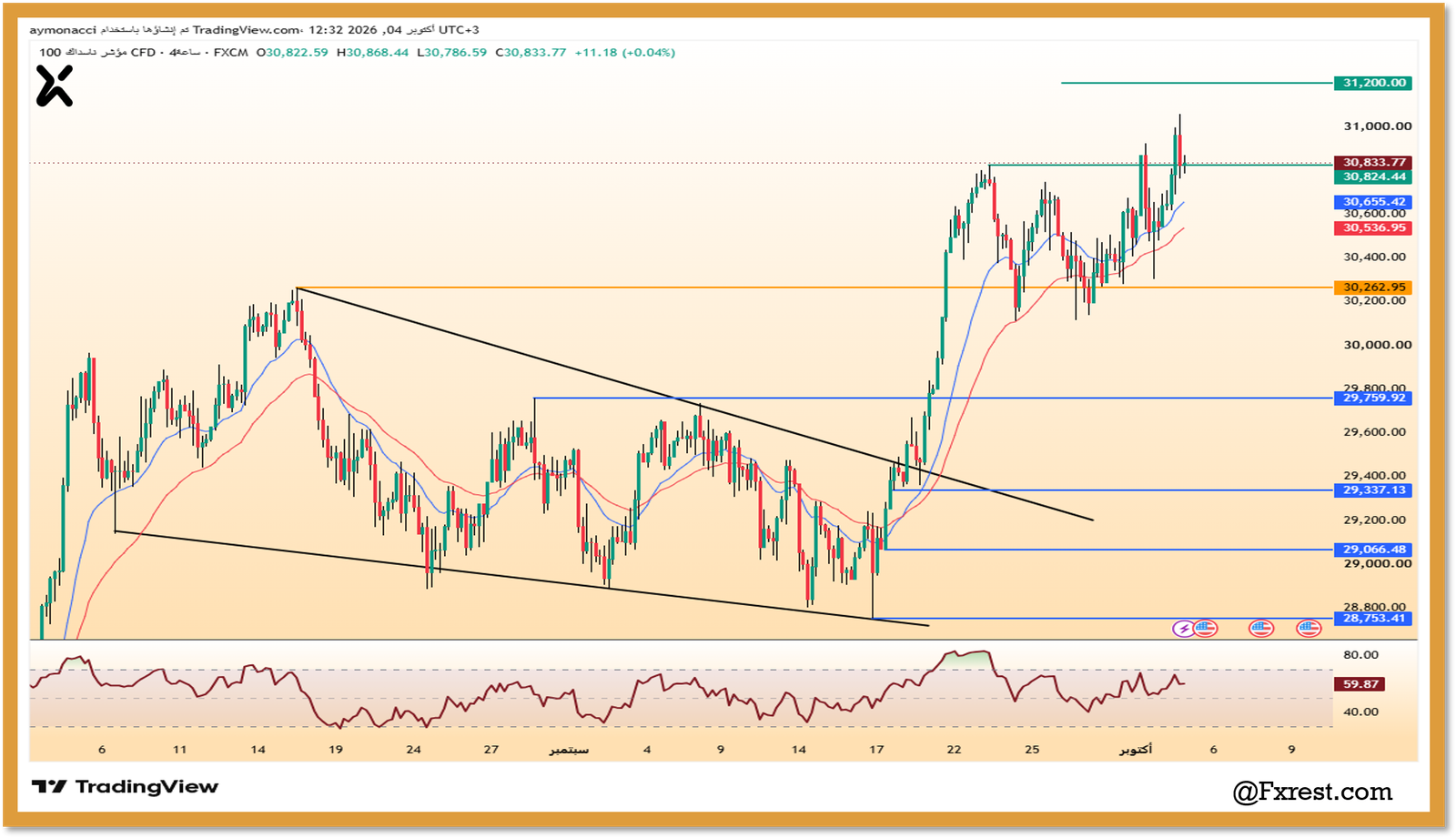The image size is (1456, 838).
Task: Click the TradingView.com text in header
Action: click(x=246, y=30)
